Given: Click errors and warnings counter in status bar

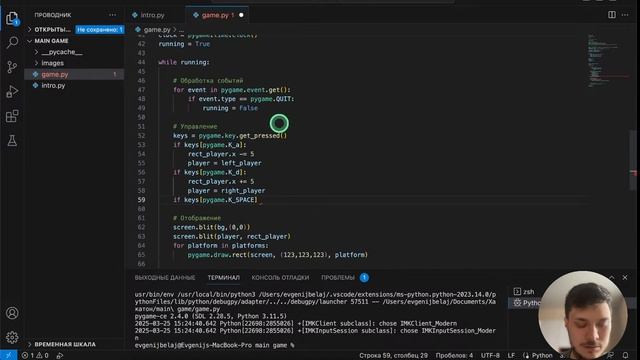Looking at the screenshot, I should pyautogui.click(x=35, y=356).
